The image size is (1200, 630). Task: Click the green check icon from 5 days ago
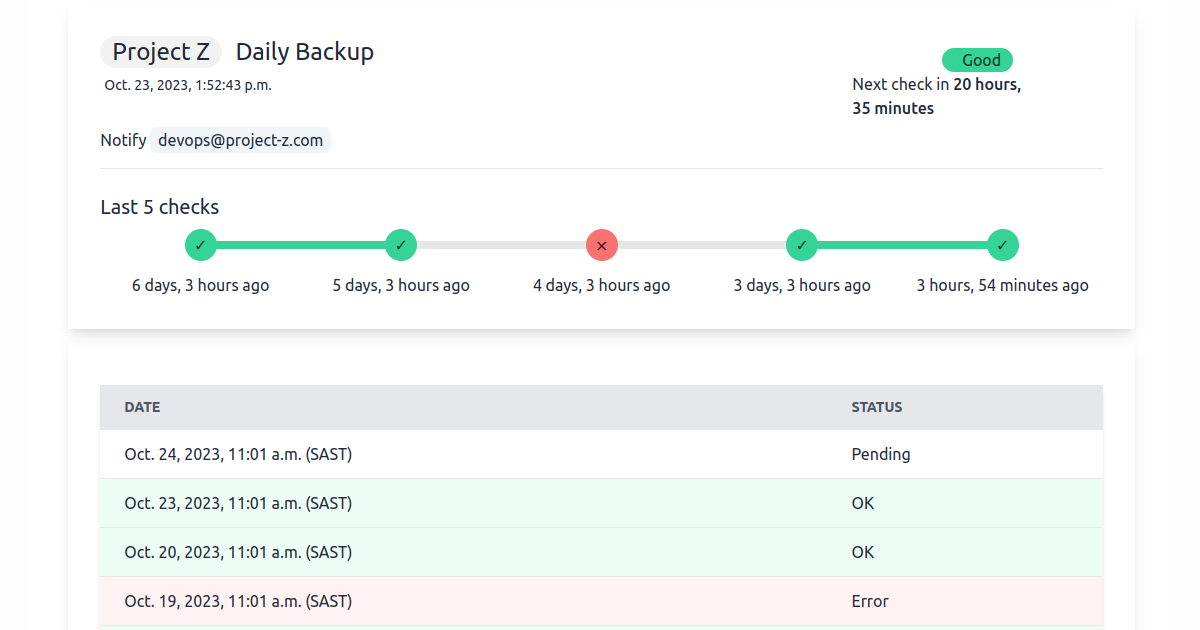pos(401,245)
